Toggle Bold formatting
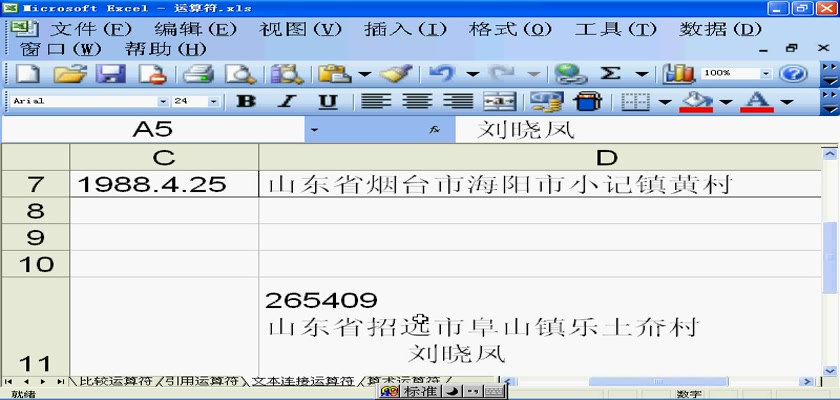The height and width of the screenshot is (400, 840). [x=245, y=101]
